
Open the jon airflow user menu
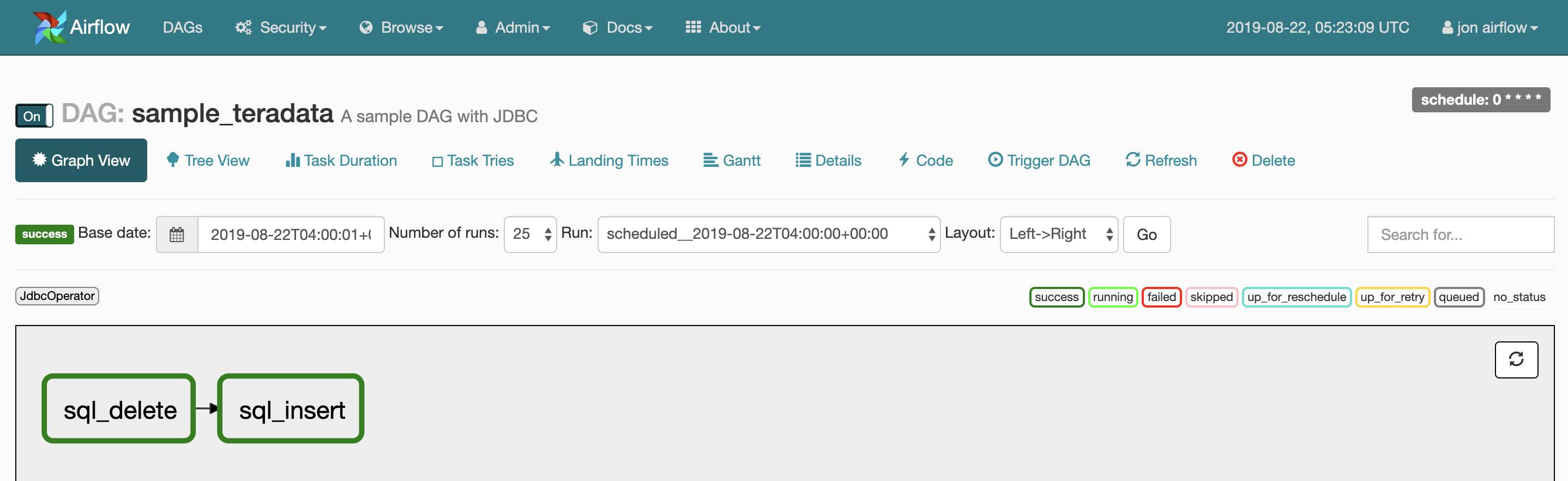coord(1490,27)
